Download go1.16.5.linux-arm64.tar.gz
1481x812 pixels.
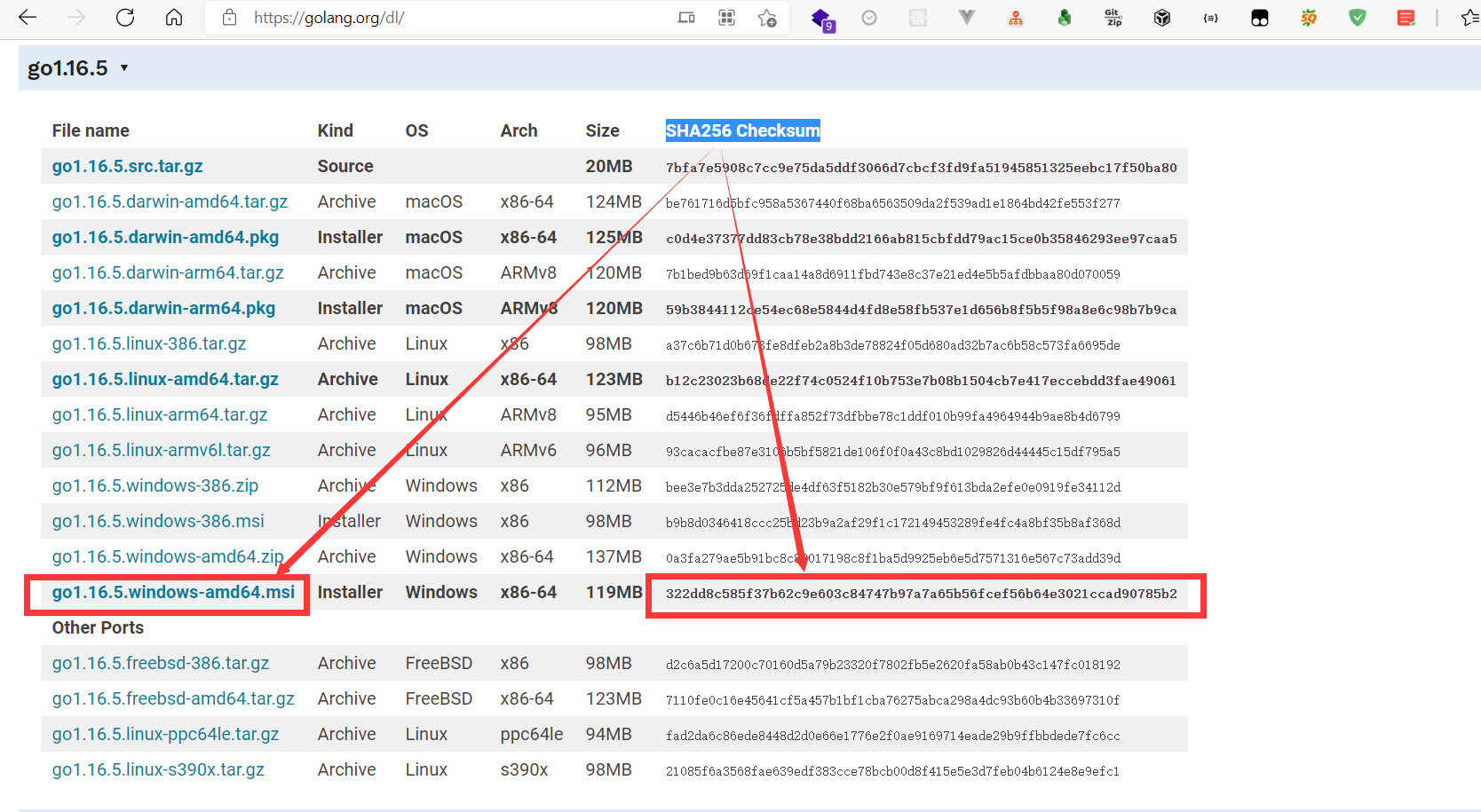coord(160,414)
